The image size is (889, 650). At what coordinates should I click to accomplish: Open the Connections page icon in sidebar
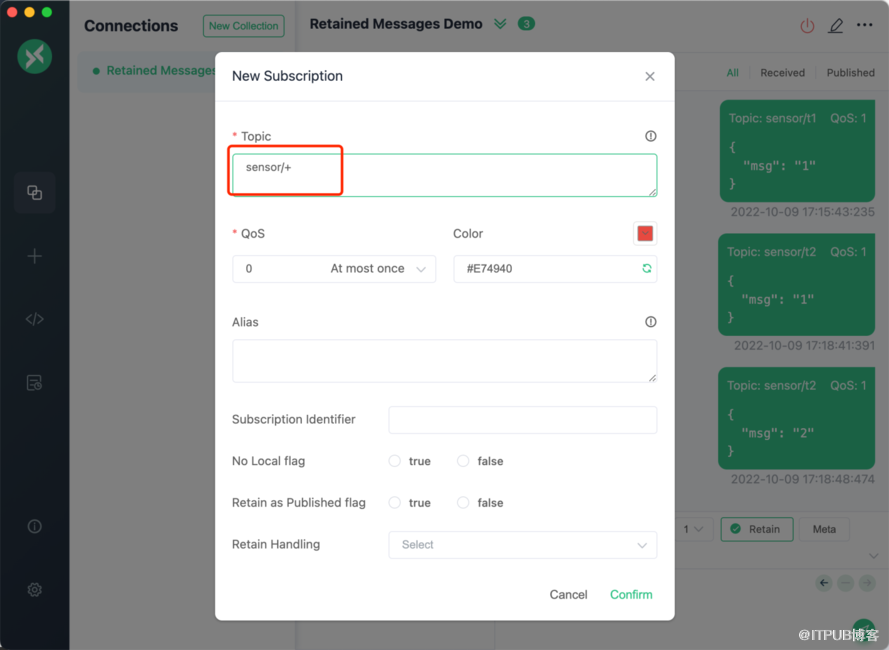pos(34,192)
